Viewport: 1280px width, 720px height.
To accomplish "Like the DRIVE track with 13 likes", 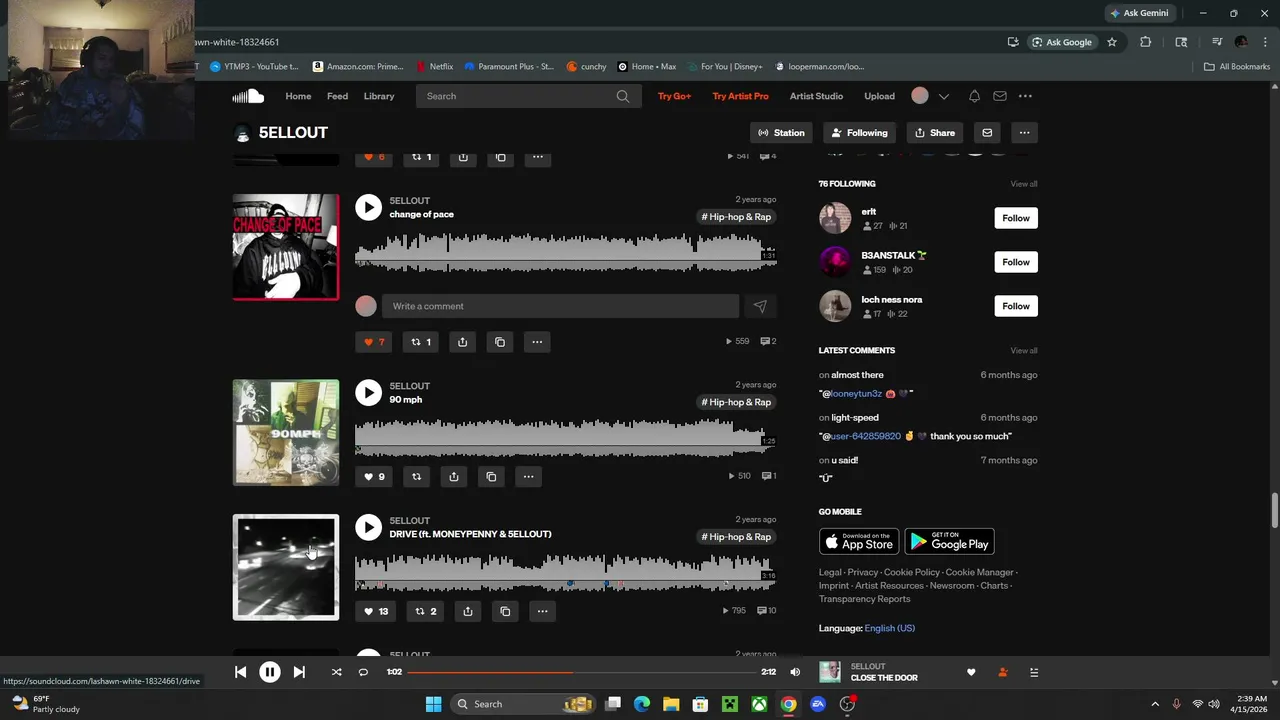I will [x=376, y=612].
